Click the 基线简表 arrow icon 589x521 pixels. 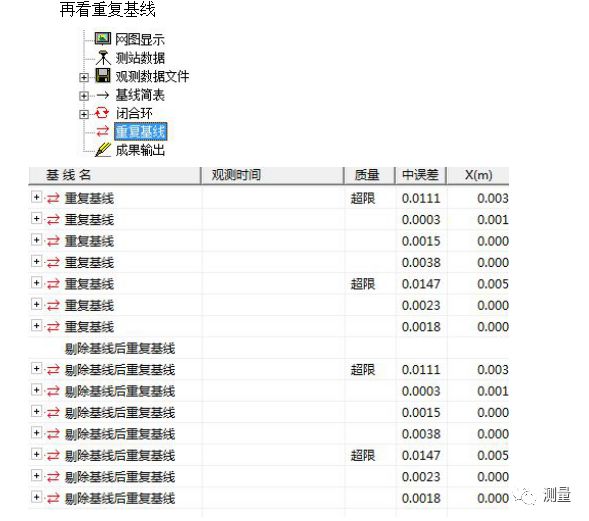click(103, 95)
